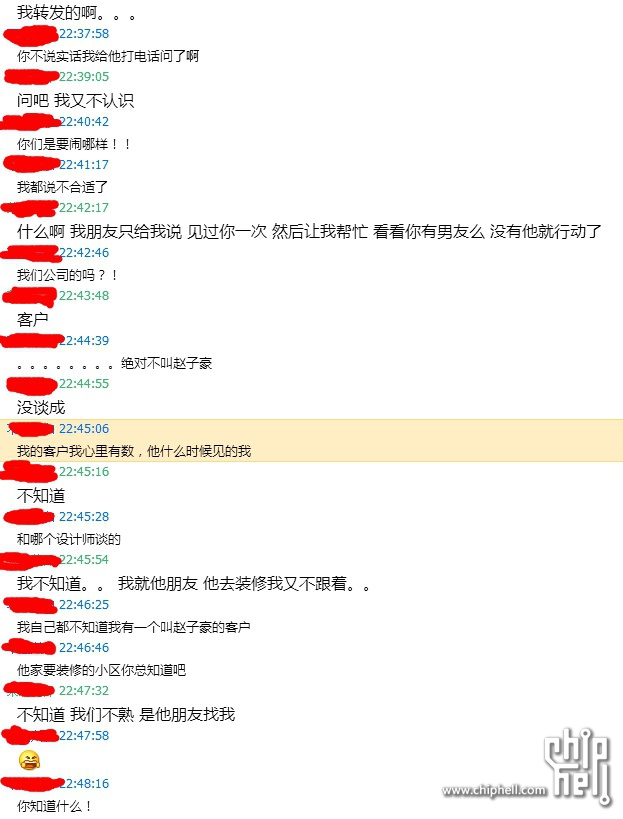Click the message '我们公司的吗？！'

pos(68,275)
